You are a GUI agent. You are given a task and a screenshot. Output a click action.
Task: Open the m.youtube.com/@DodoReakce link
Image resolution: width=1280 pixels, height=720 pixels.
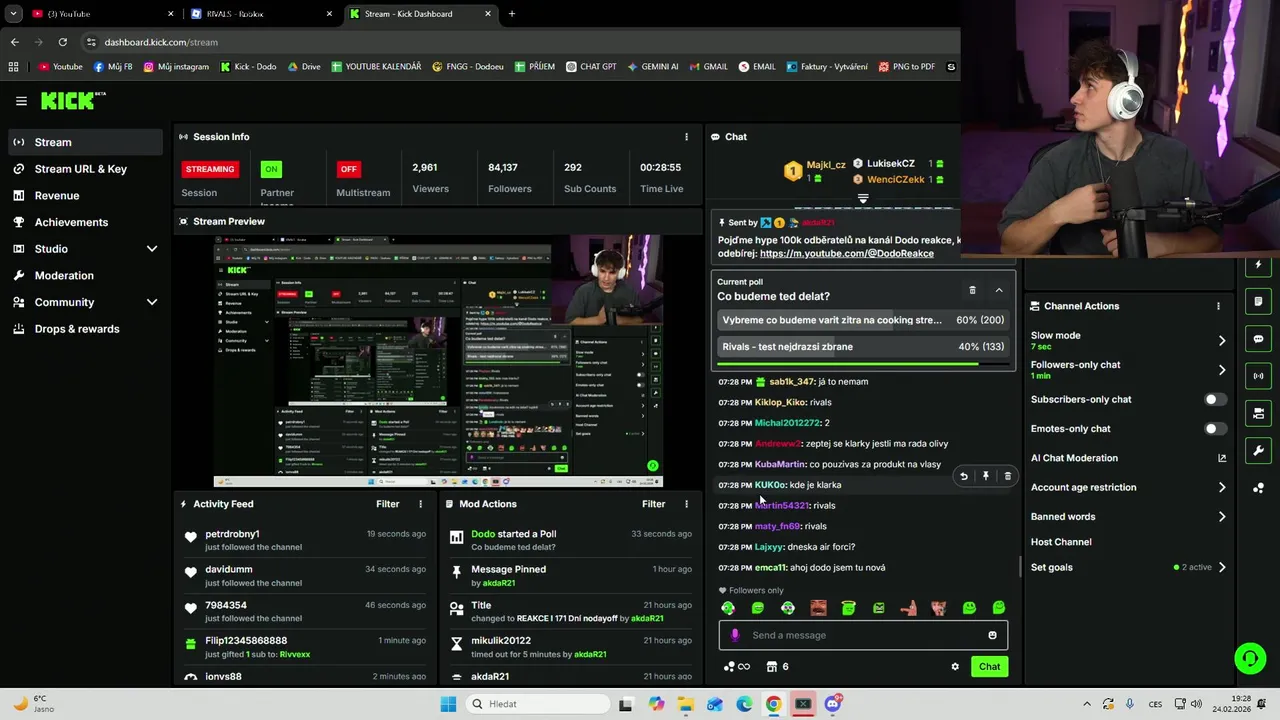[847, 253]
